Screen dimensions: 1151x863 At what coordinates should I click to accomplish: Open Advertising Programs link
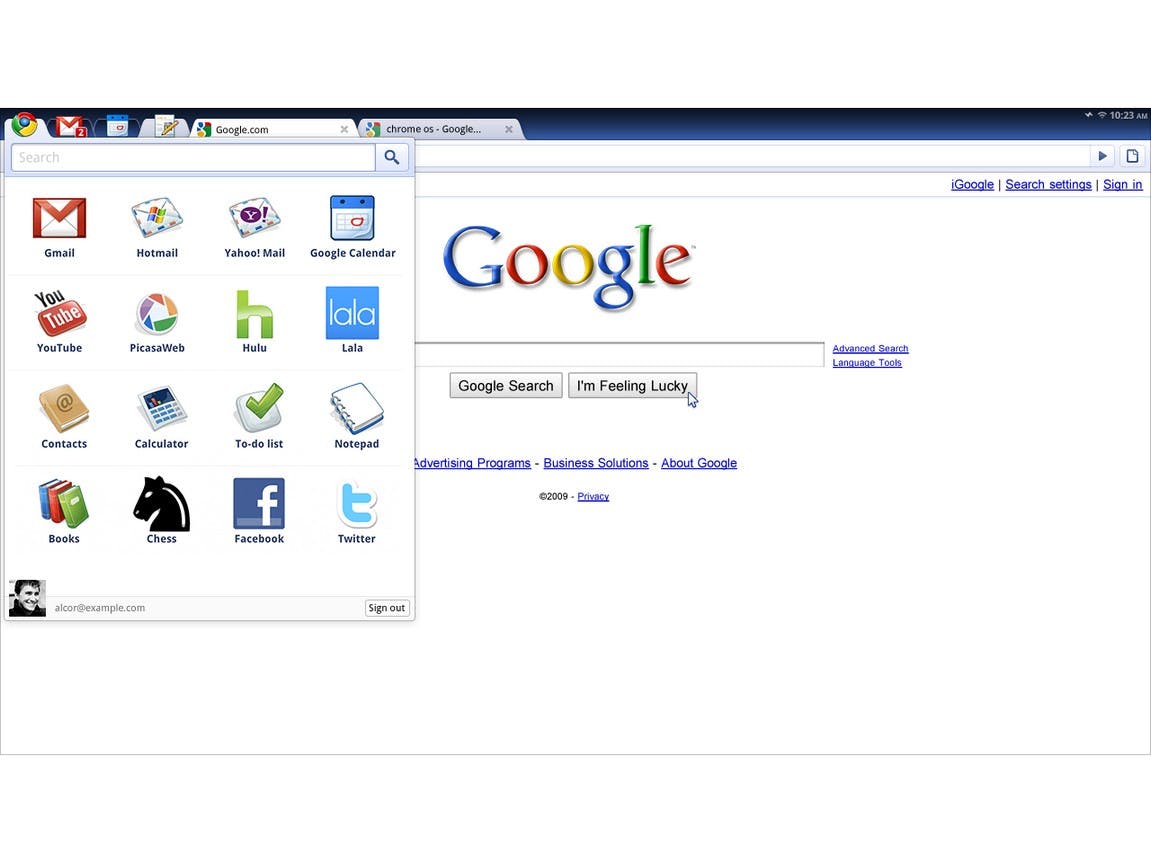tap(471, 463)
